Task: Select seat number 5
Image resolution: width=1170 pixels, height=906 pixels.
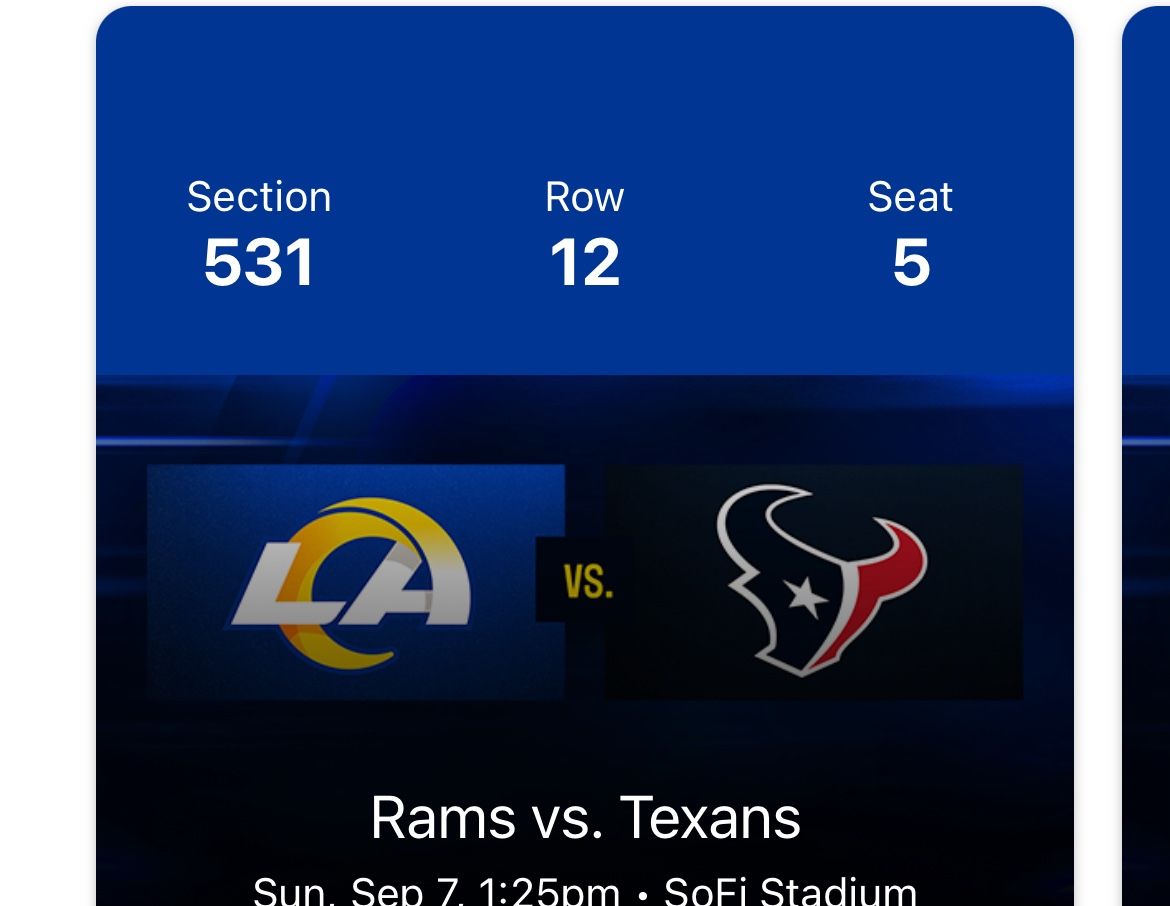Action: [911, 263]
